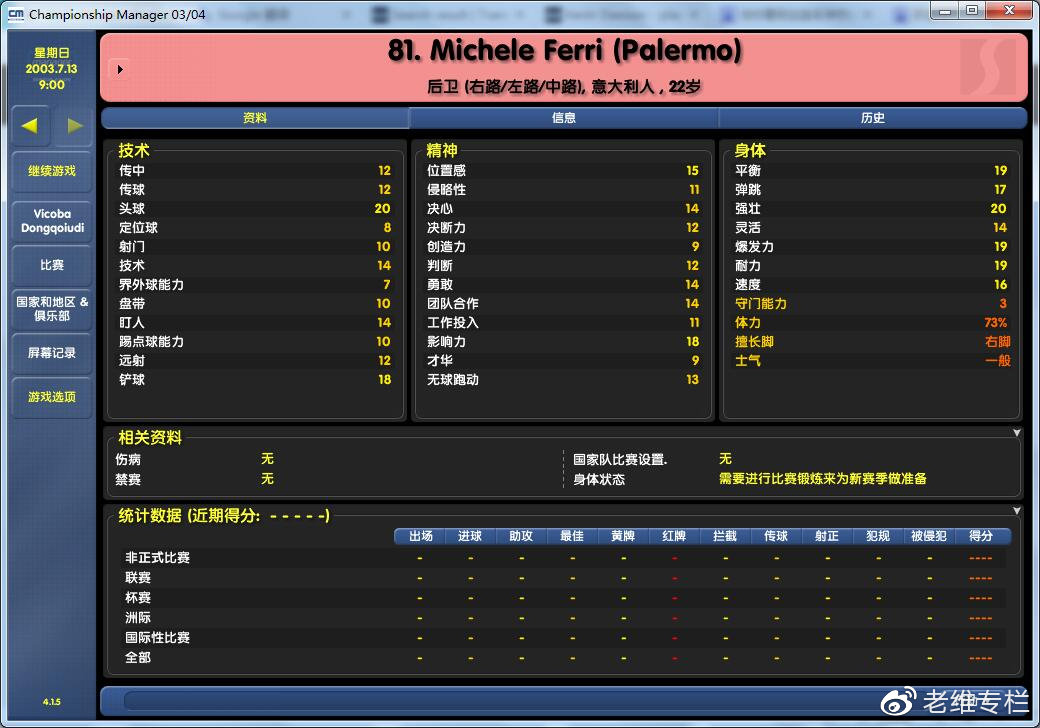Click the 无球跑动 attribute row
Screen dimensions: 1040x728
point(562,379)
